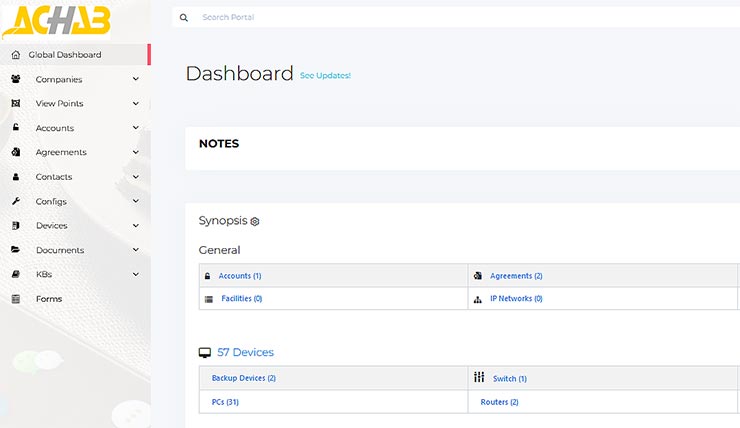Click the Documents folder icon
The width and height of the screenshot is (740, 428).
coord(16,250)
